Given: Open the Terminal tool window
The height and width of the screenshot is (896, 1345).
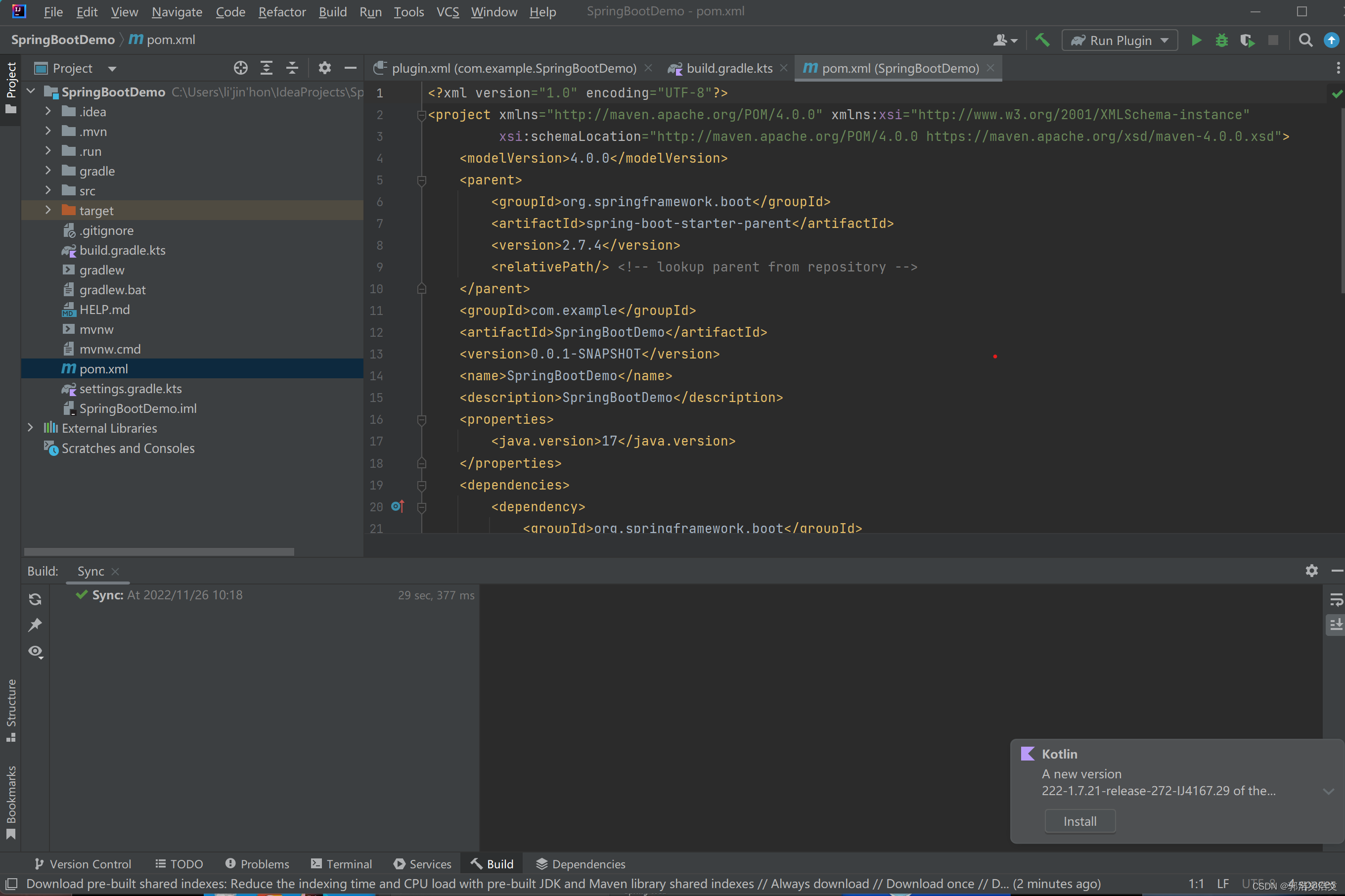Looking at the screenshot, I should point(342,863).
